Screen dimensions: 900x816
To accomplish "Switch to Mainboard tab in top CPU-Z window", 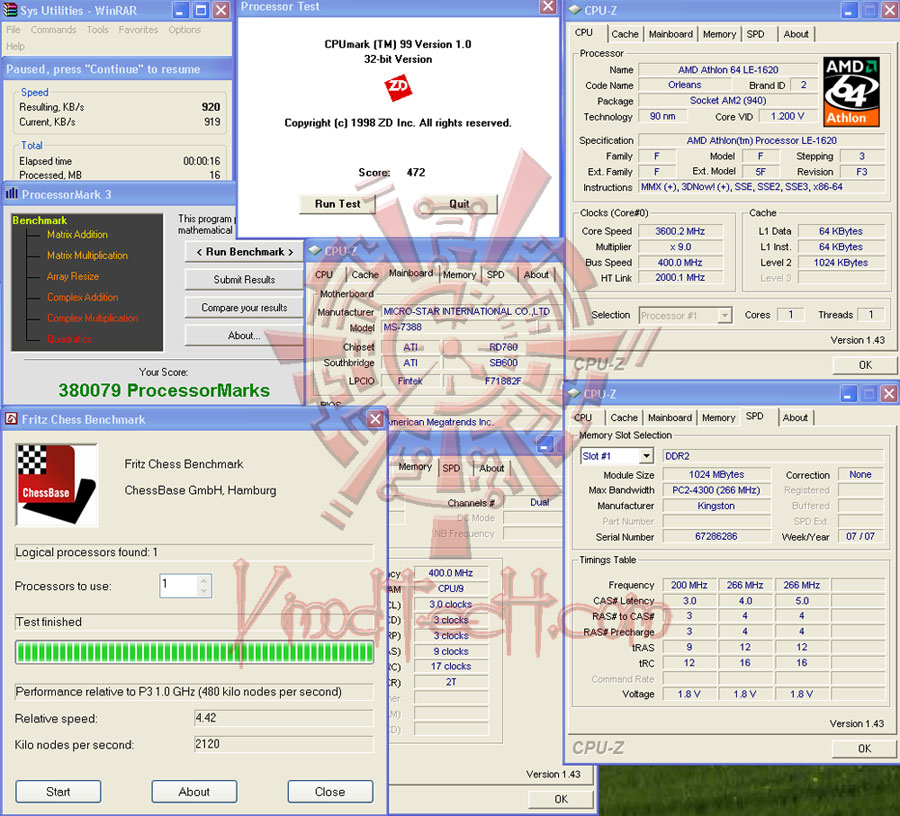I will click(671, 34).
